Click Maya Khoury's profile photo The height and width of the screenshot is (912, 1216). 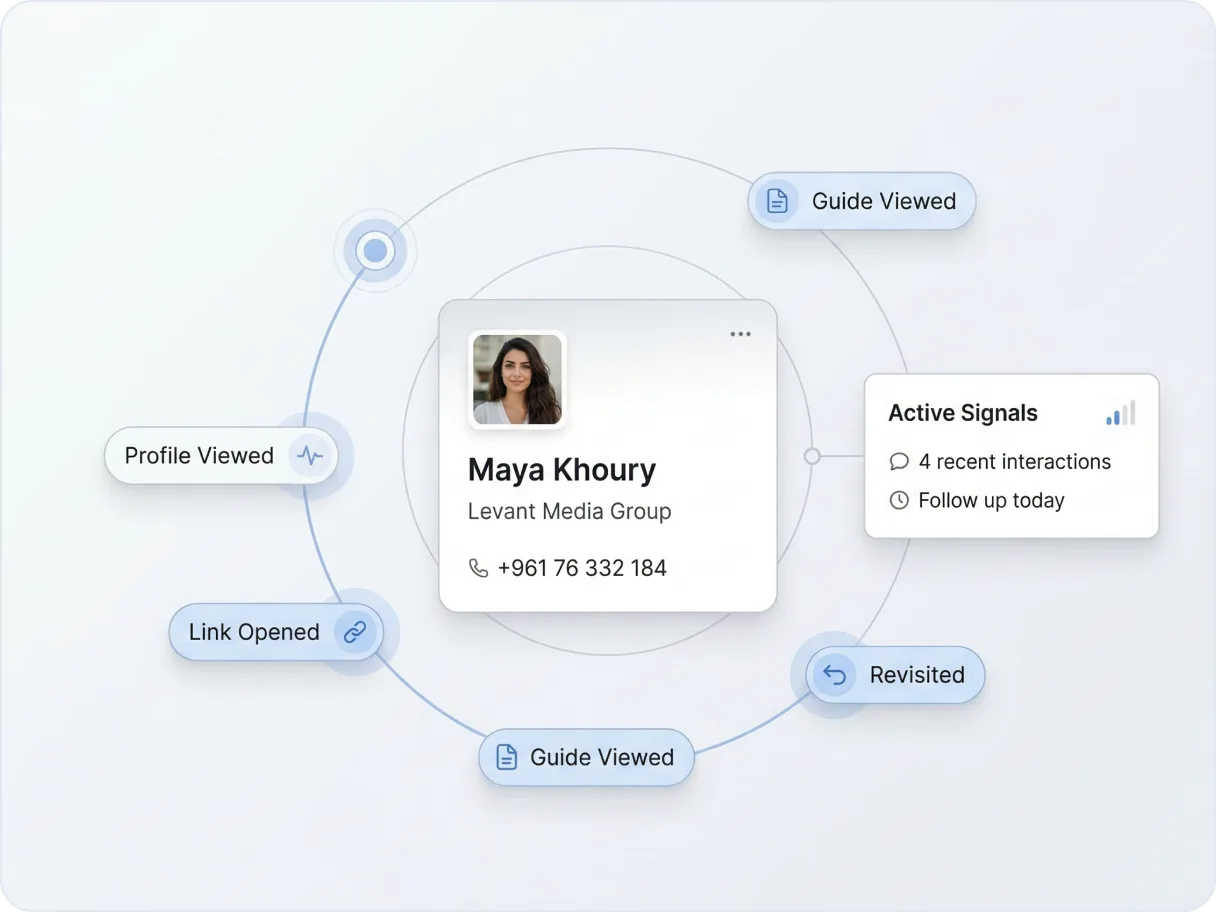(517, 378)
